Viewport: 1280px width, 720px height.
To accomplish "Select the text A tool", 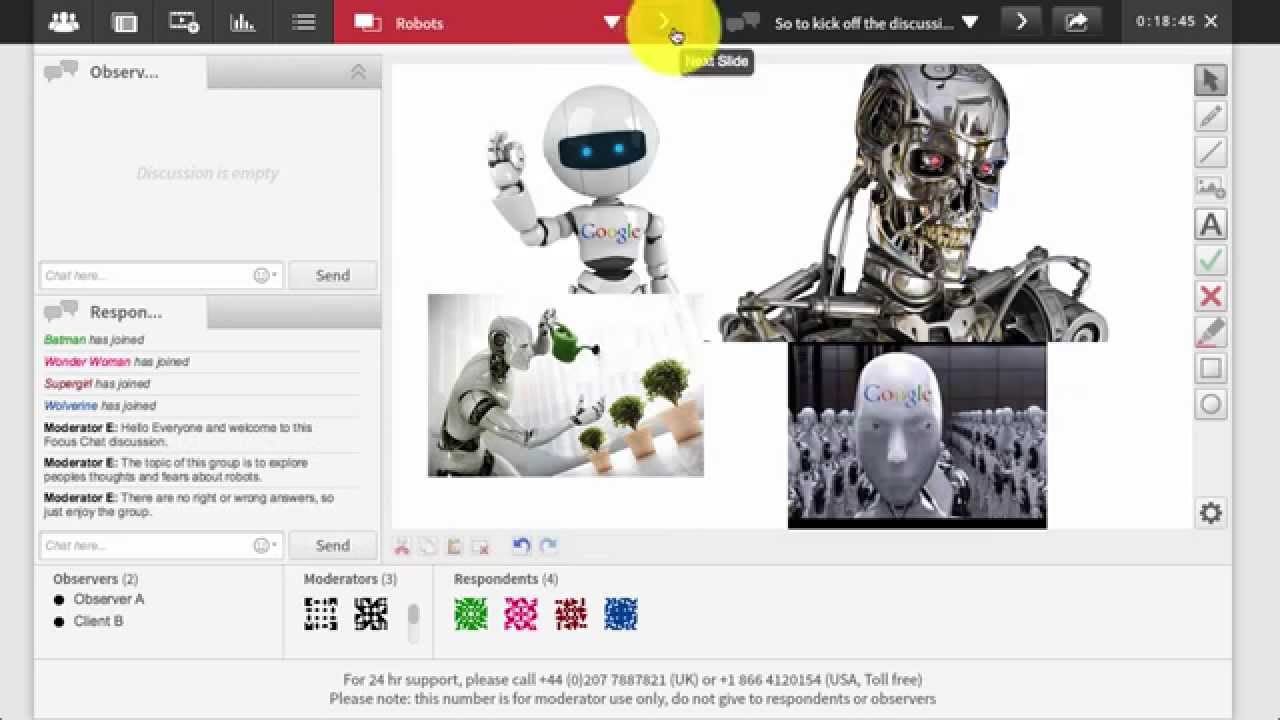I will 1211,224.
